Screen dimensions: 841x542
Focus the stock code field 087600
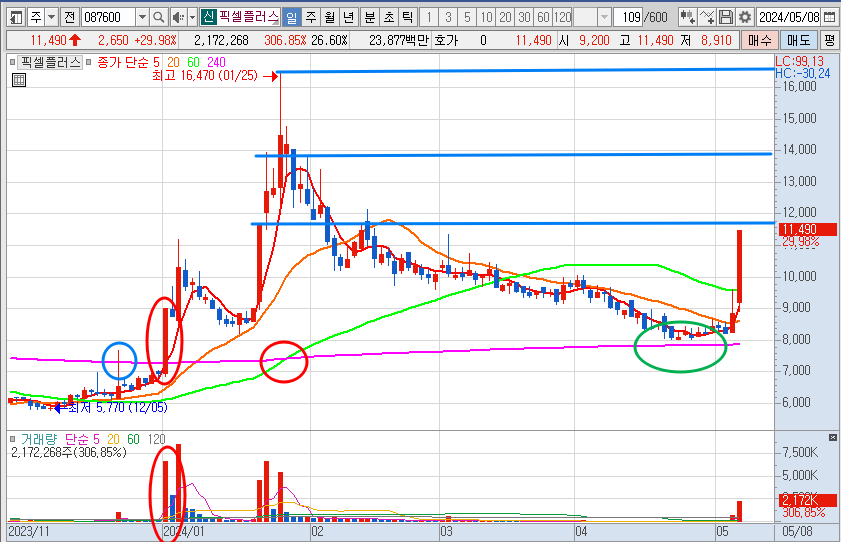108,18
